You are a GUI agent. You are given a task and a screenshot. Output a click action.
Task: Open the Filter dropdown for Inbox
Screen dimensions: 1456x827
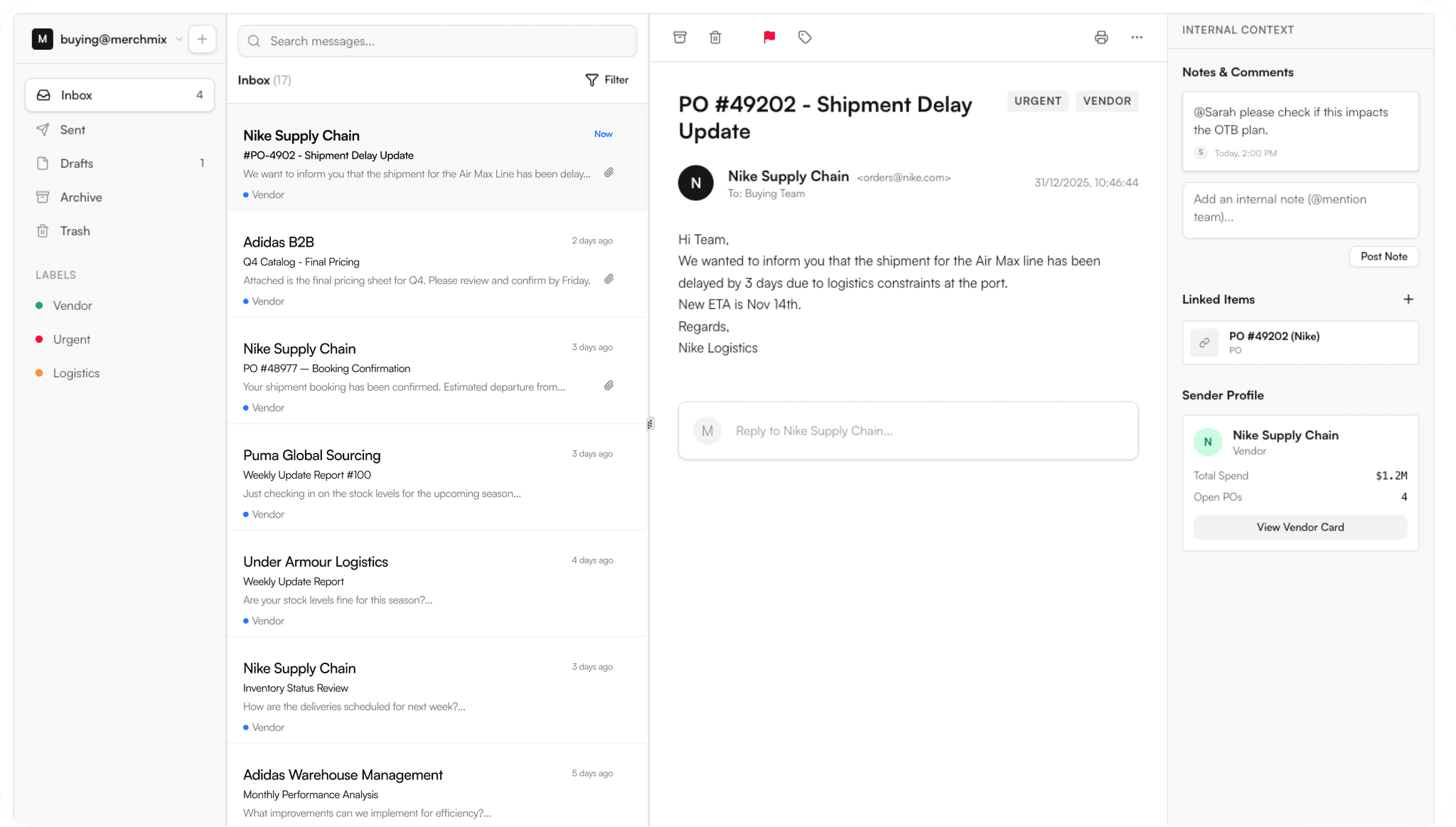pos(607,80)
